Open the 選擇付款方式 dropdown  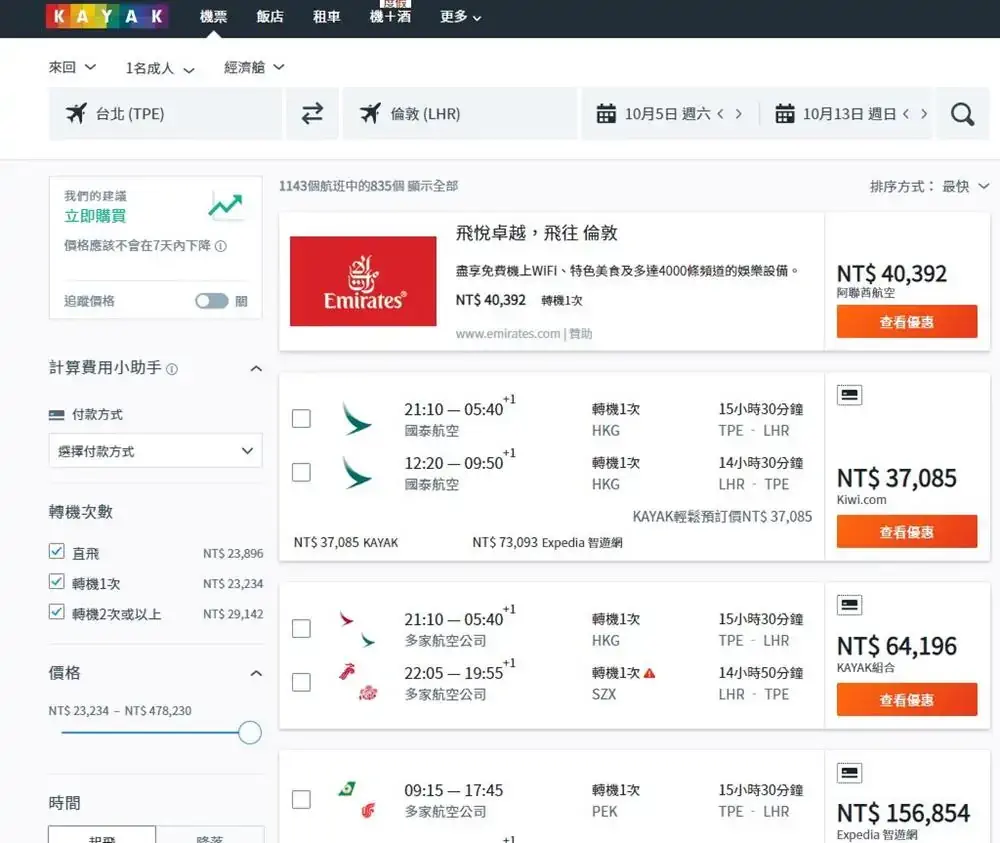(156, 451)
